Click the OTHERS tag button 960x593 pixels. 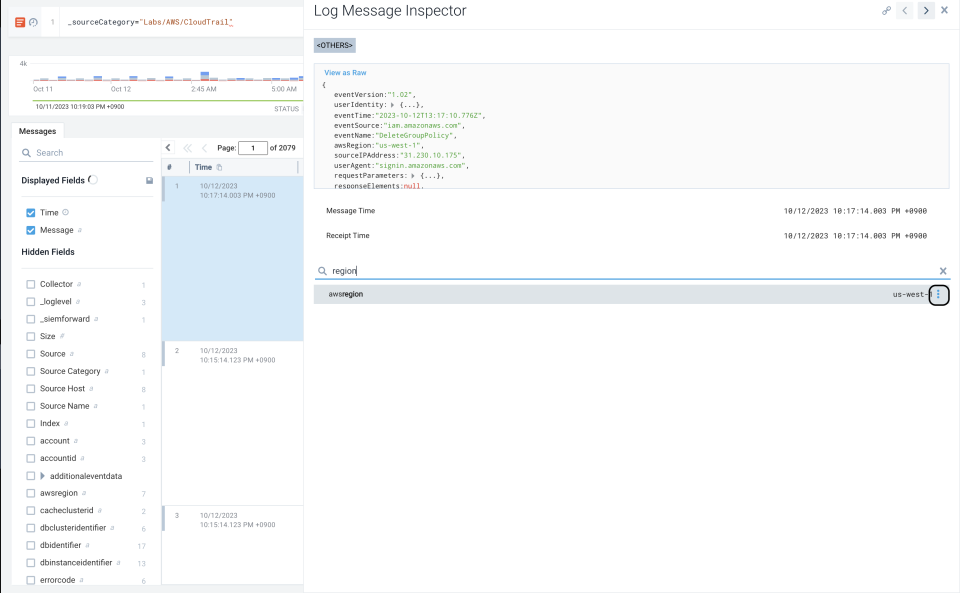[x=334, y=44]
